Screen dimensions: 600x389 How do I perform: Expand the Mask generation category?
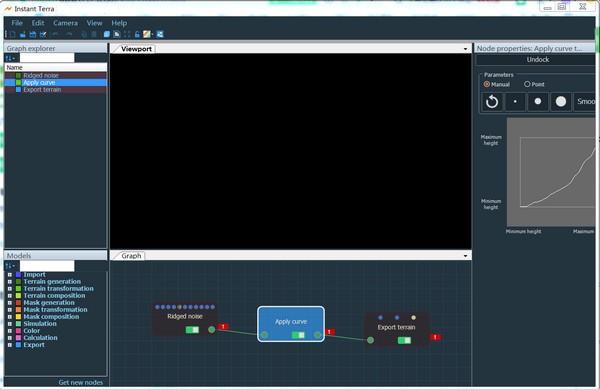coord(10,303)
